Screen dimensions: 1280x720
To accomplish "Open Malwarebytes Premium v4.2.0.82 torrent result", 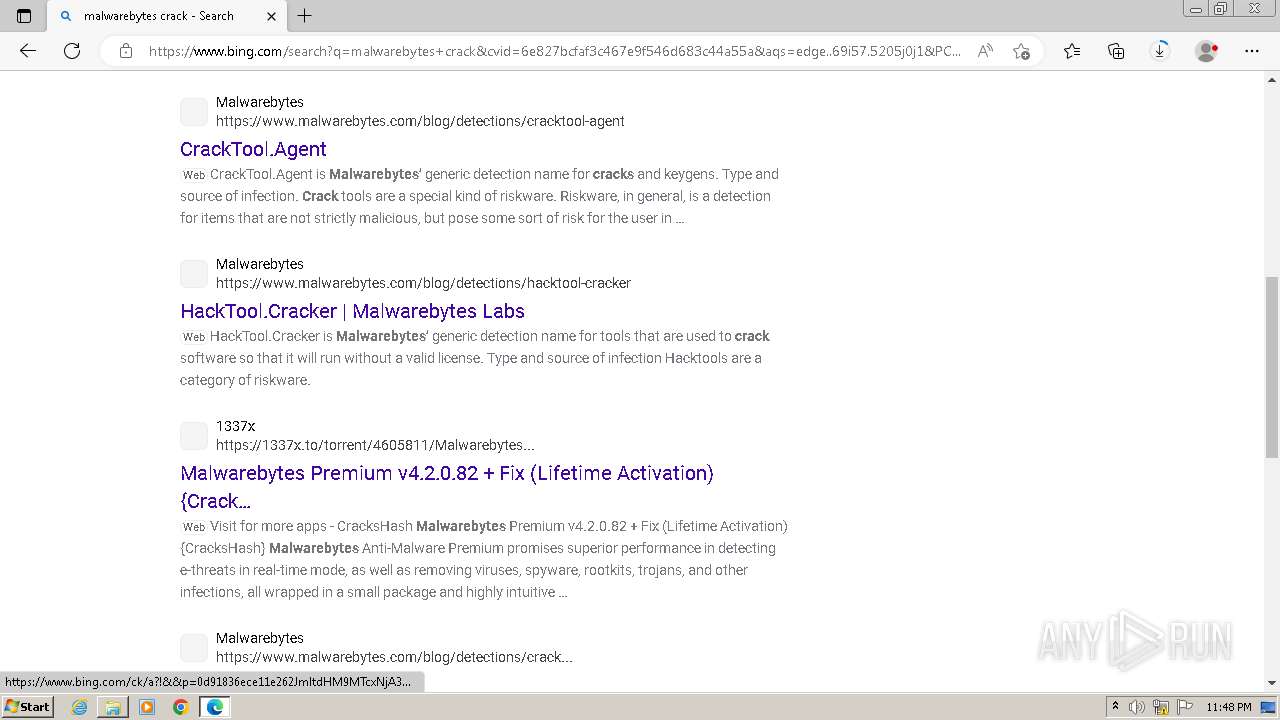I will click(447, 487).
